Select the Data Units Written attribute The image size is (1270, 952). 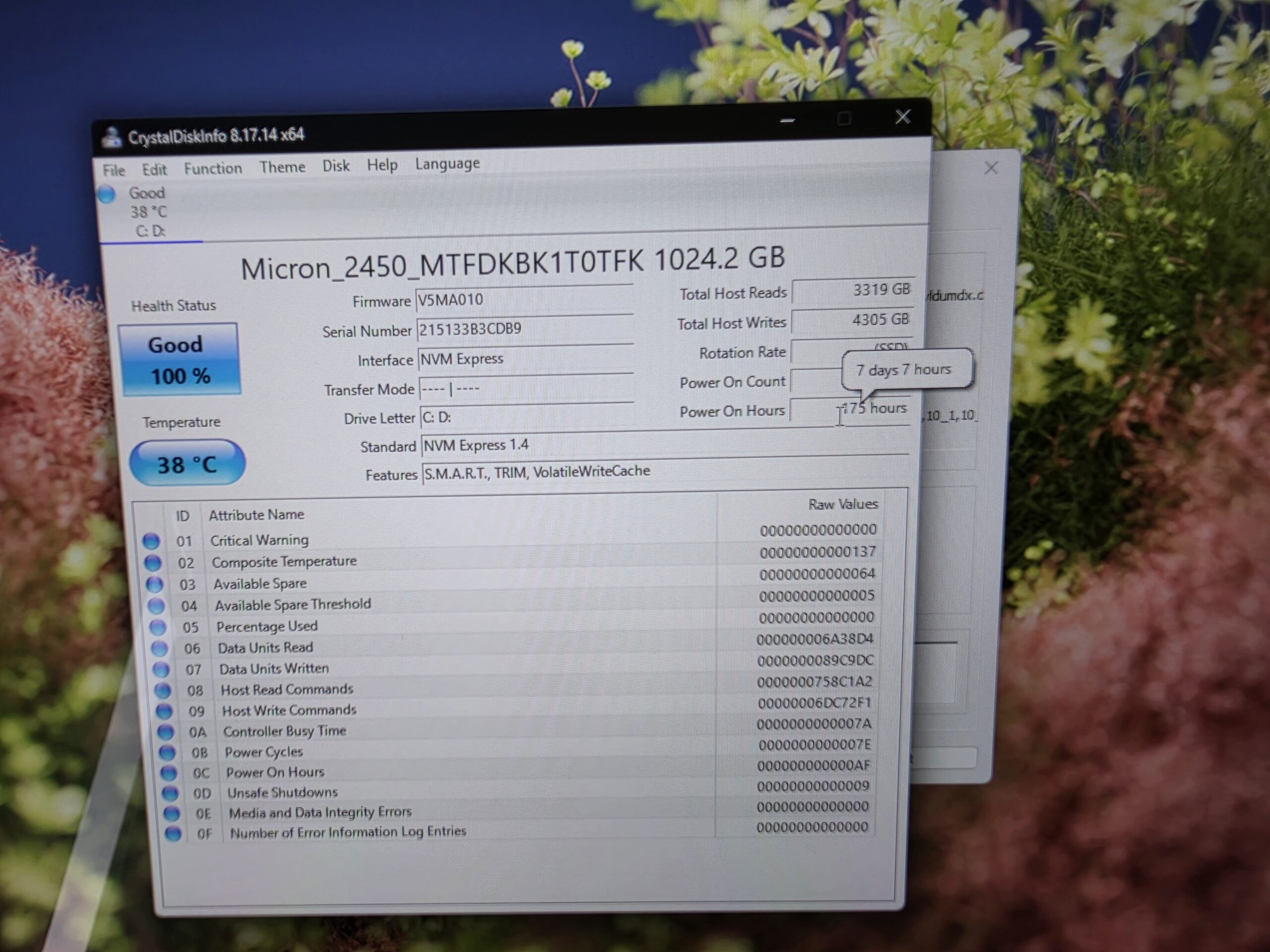(274, 668)
